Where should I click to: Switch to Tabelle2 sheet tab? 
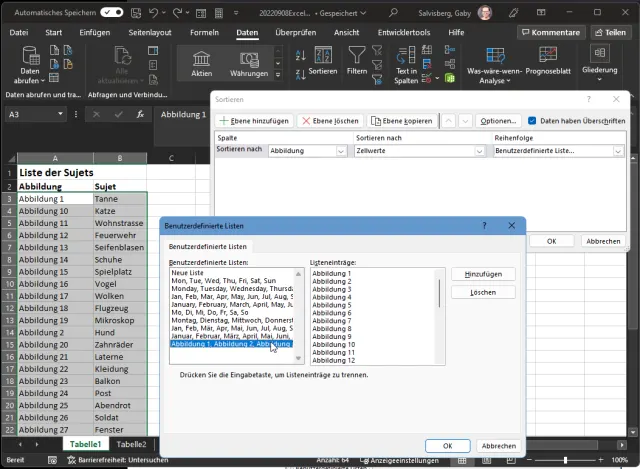131,444
